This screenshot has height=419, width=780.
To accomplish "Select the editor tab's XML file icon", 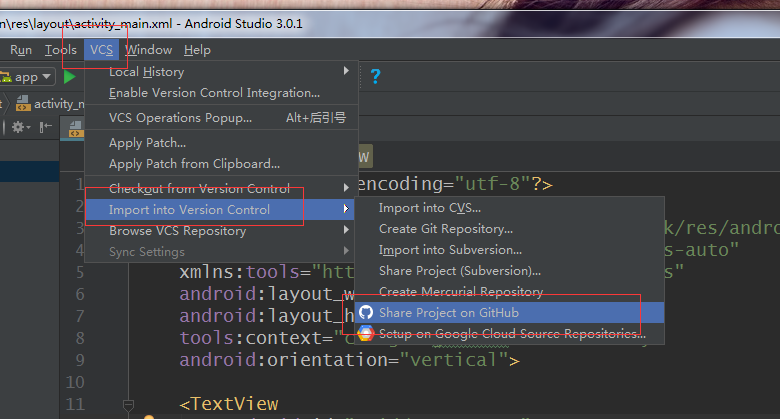I will click(x=76, y=128).
